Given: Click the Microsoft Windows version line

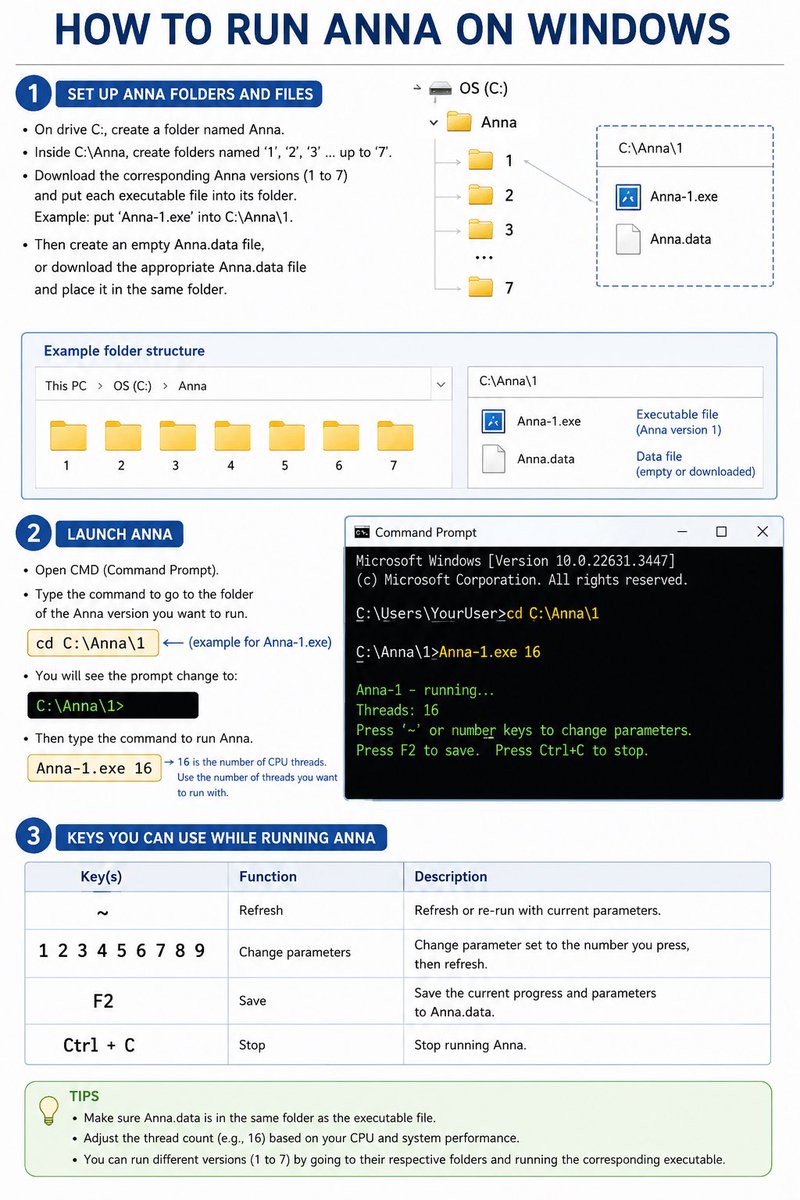Looking at the screenshot, I should [x=515, y=561].
